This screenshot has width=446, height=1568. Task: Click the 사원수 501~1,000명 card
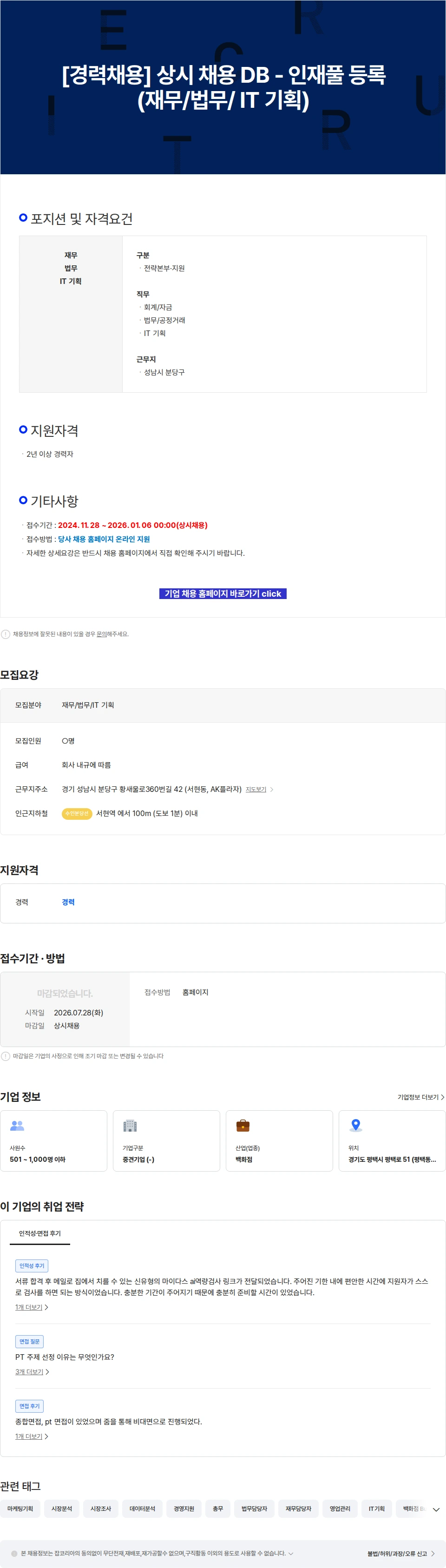coord(53,1141)
